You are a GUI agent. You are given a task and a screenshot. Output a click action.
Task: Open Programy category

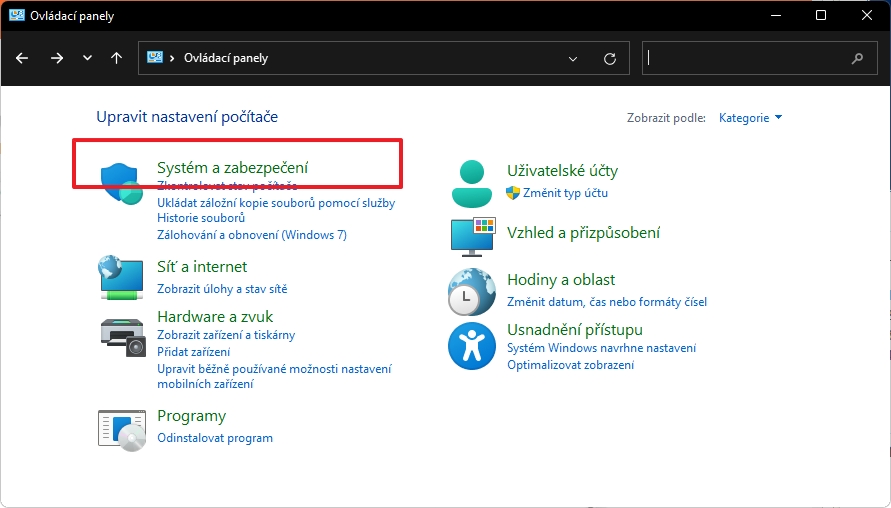(x=191, y=416)
